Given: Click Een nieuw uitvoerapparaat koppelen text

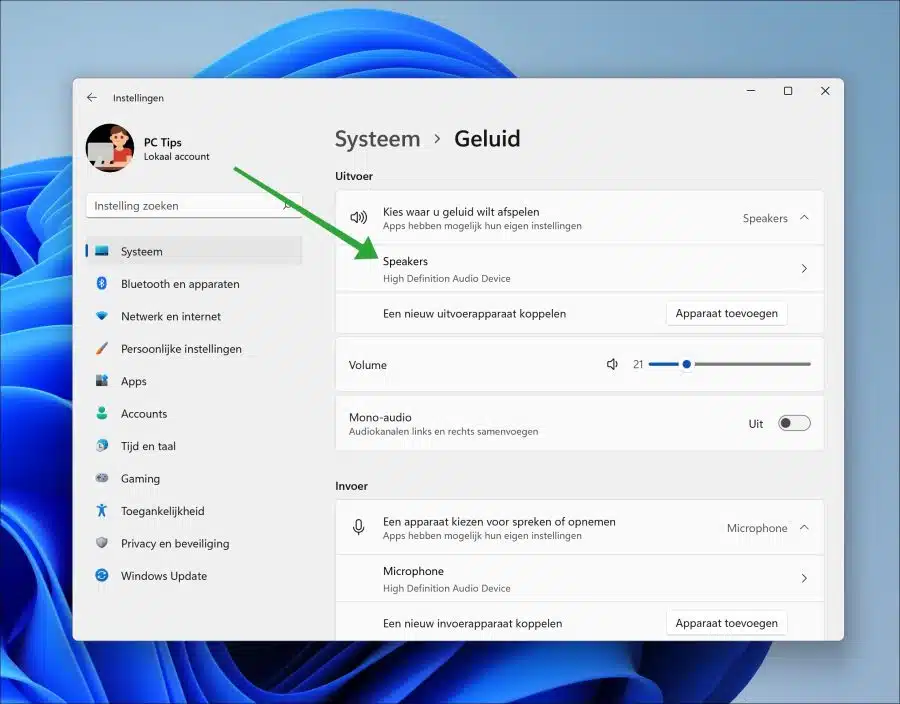Looking at the screenshot, I should click(x=474, y=314).
